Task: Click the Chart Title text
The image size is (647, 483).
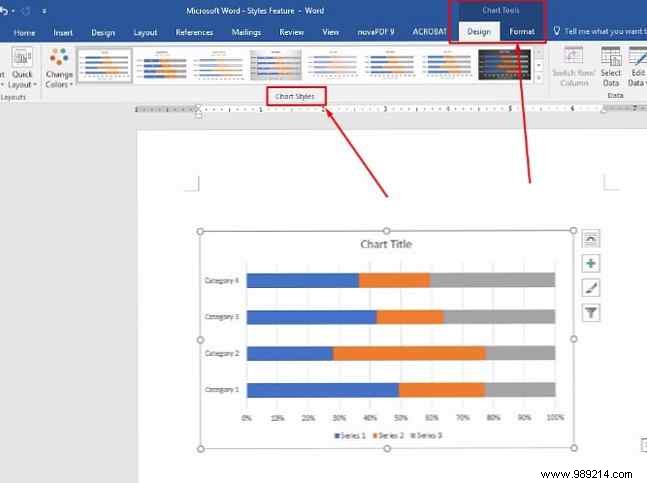Action: coord(386,244)
